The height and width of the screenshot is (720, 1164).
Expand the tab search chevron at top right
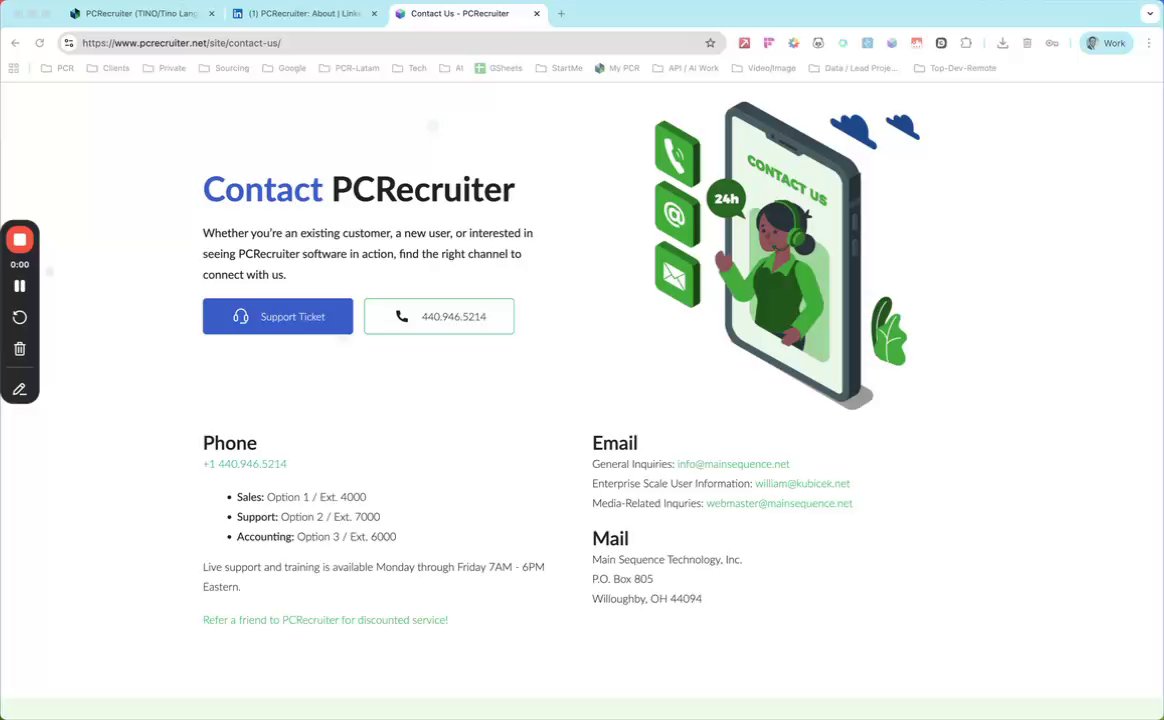tap(1150, 13)
